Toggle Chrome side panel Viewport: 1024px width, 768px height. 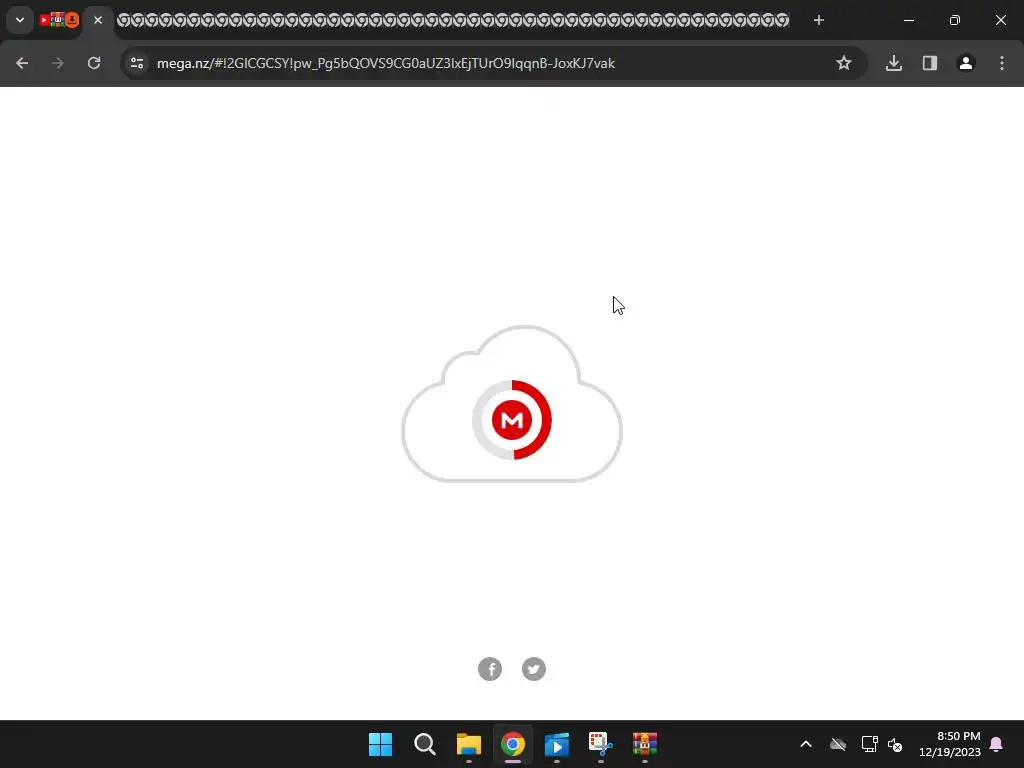pyautogui.click(x=930, y=63)
